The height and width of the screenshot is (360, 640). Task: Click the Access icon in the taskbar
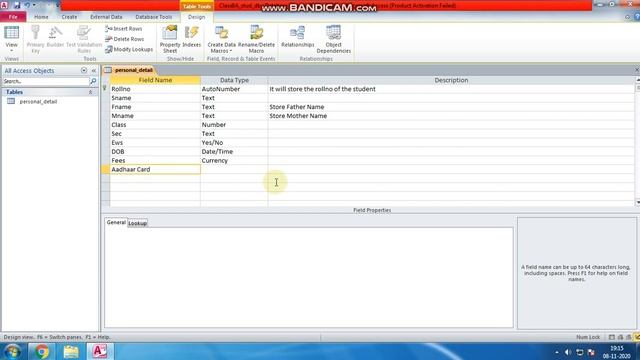(100, 351)
